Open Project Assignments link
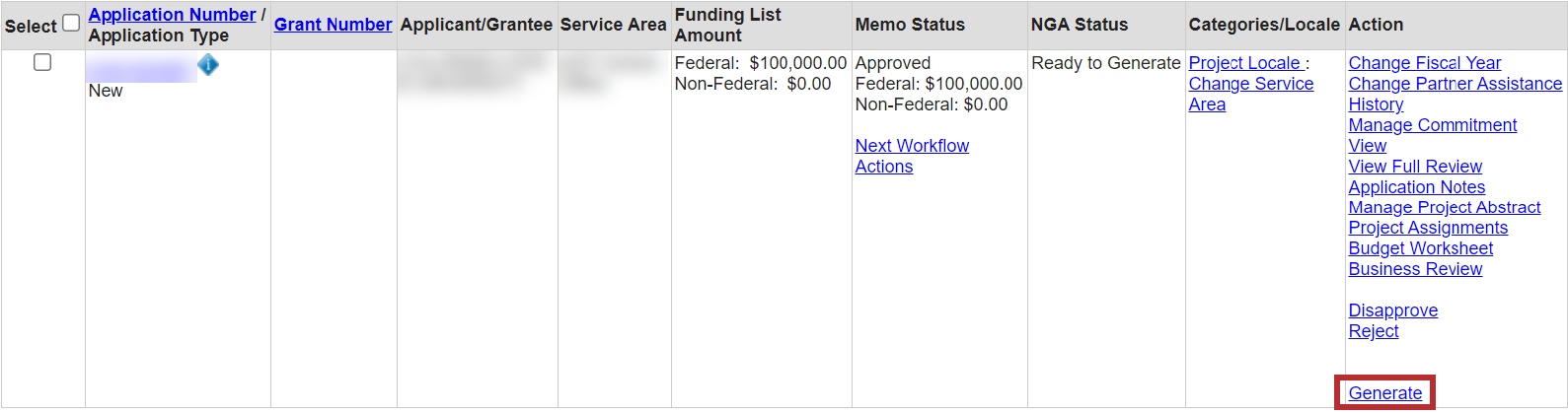The image size is (1568, 413). [x=1428, y=228]
